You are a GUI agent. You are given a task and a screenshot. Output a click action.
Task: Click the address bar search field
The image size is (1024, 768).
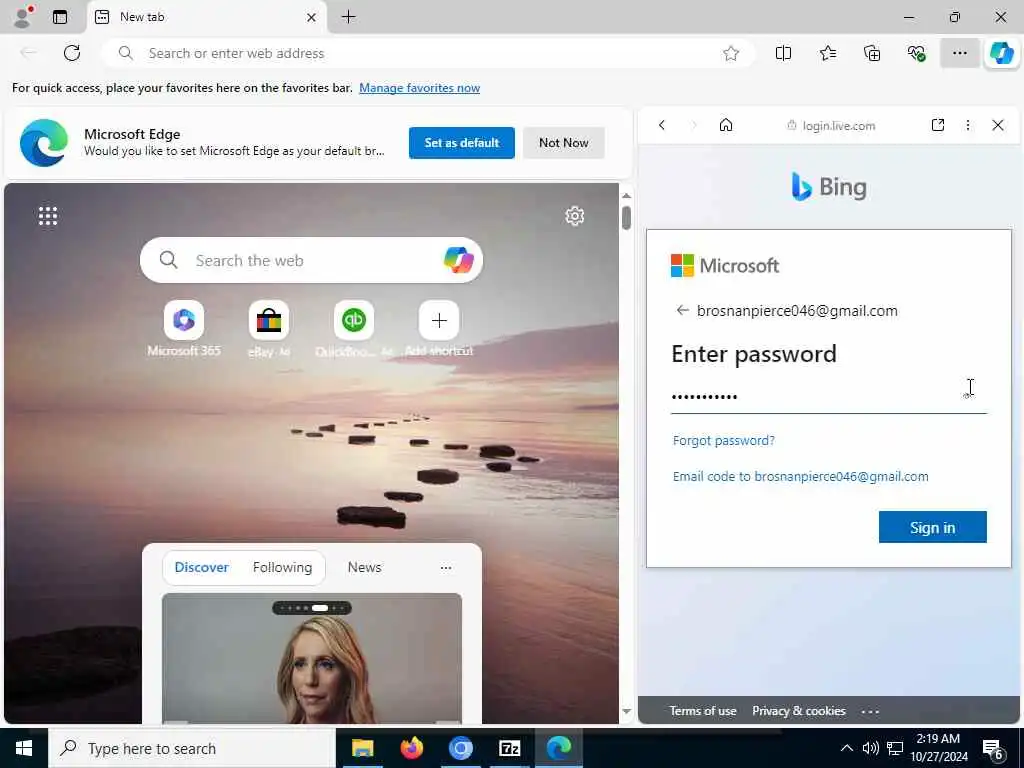tap(428, 54)
